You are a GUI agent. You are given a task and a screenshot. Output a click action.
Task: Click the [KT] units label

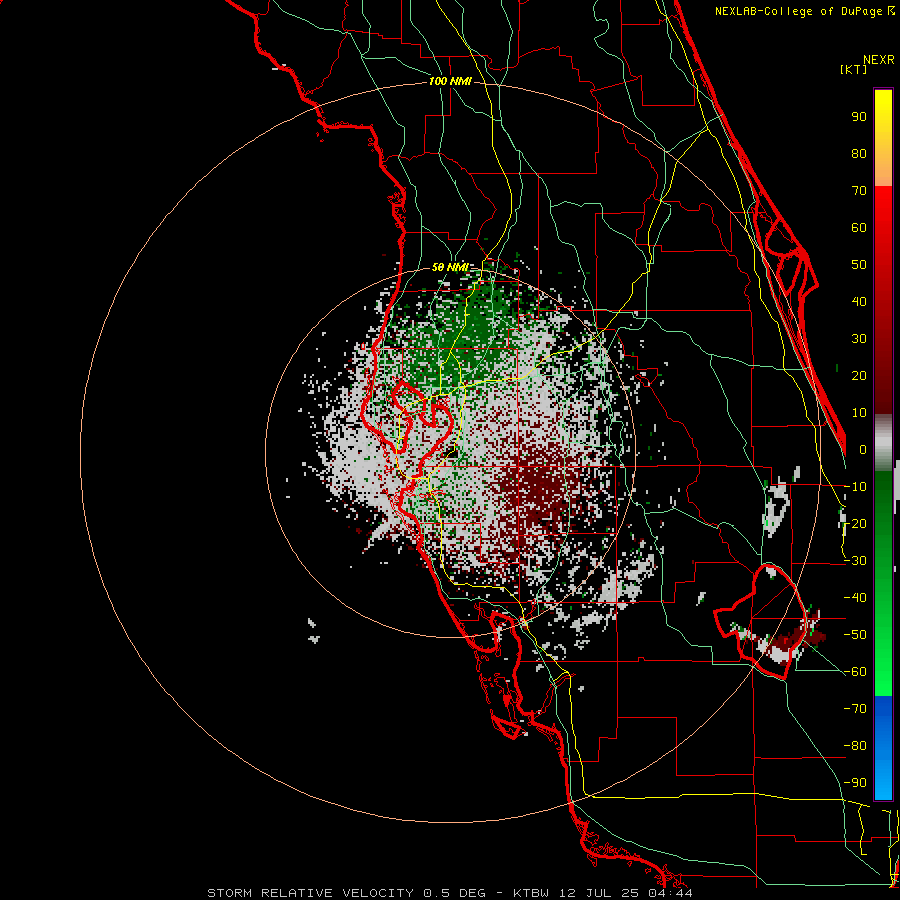tap(853, 69)
